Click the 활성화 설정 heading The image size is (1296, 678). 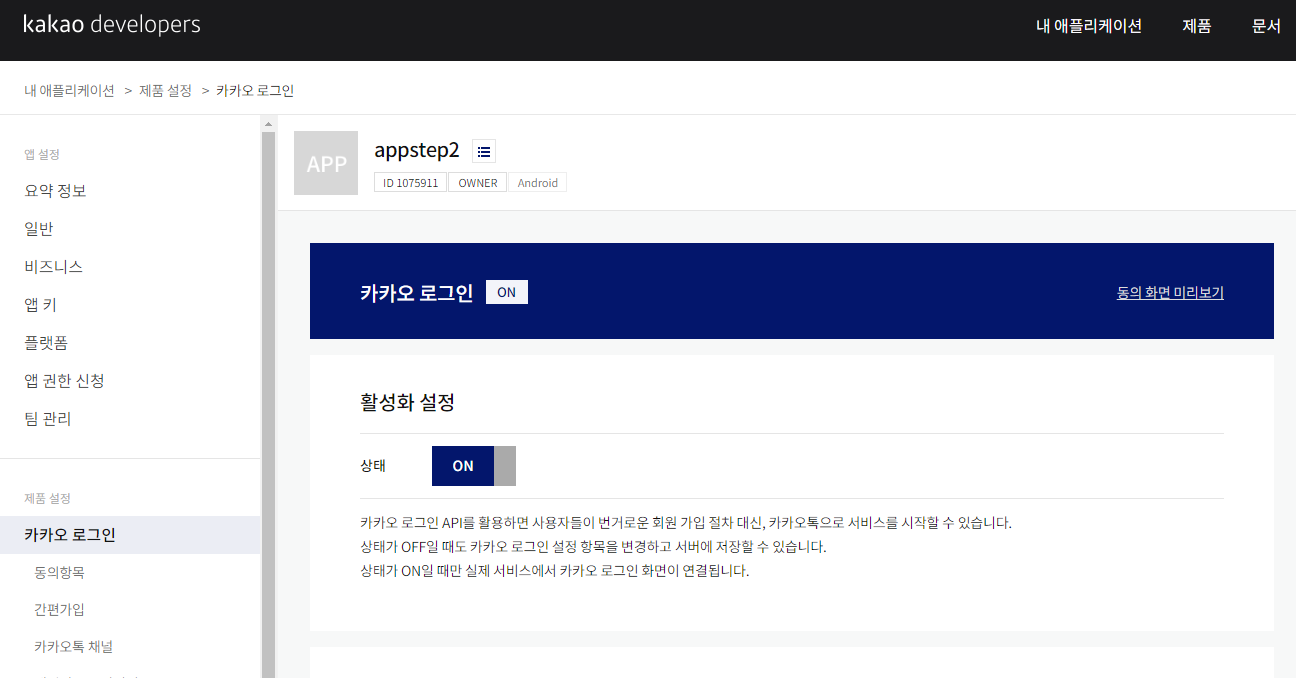[x=407, y=402]
